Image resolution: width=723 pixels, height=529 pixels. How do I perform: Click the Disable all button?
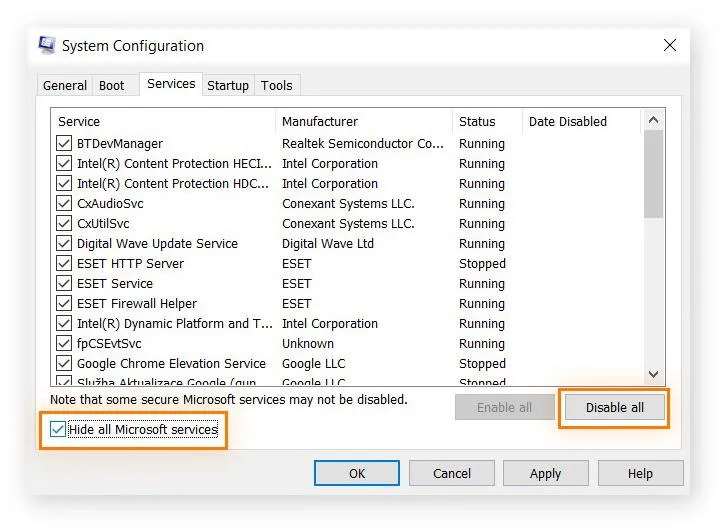[615, 408]
